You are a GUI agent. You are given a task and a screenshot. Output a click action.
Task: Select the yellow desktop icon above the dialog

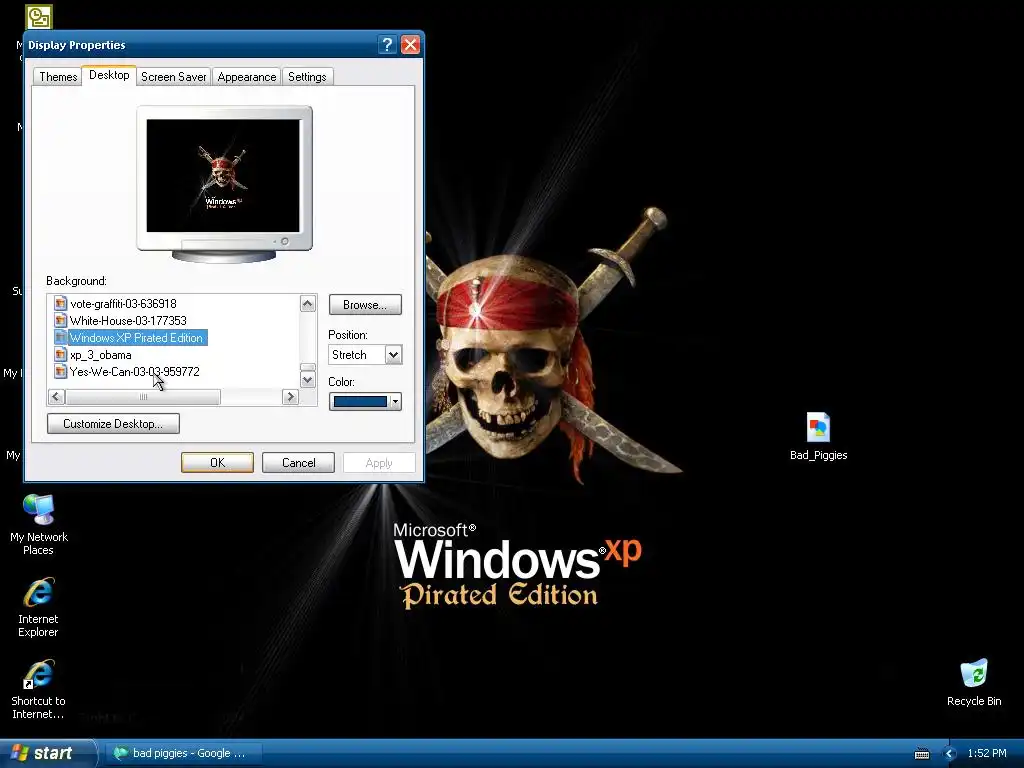point(39,17)
